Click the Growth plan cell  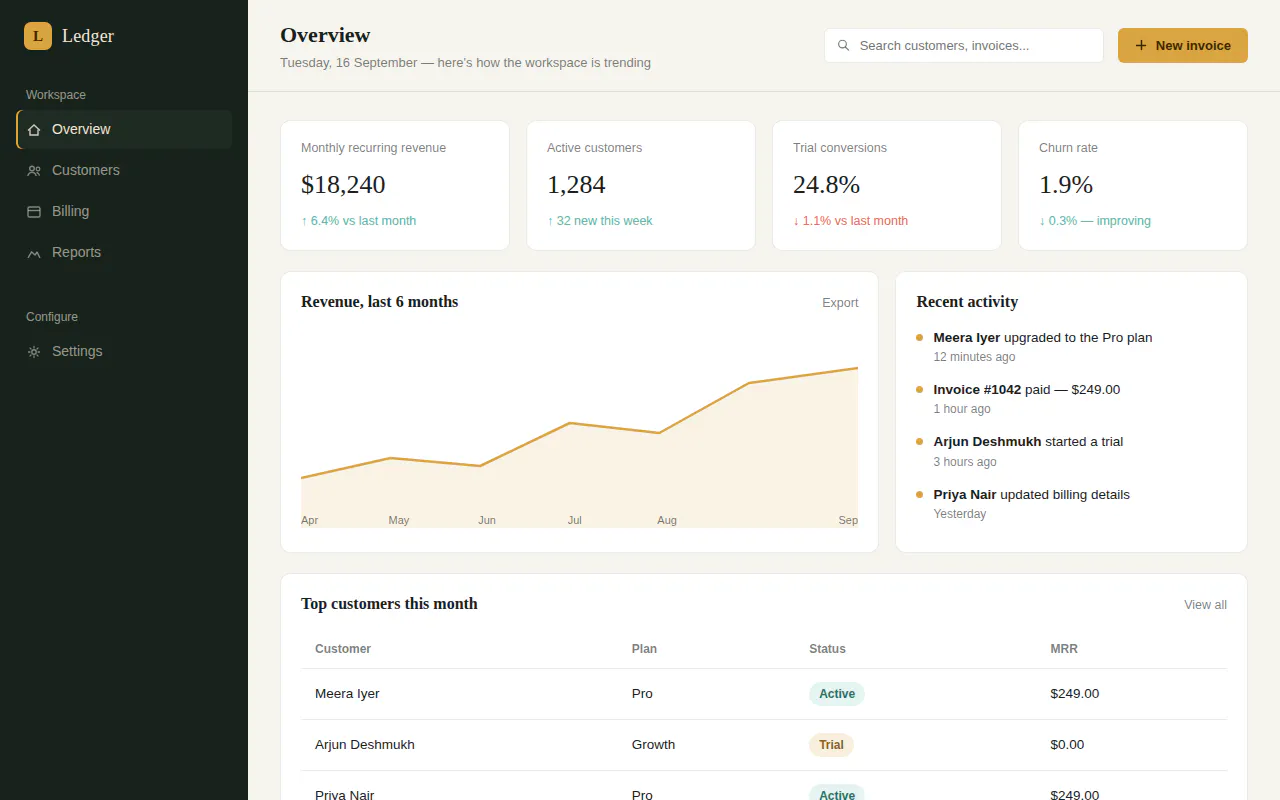(653, 745)
